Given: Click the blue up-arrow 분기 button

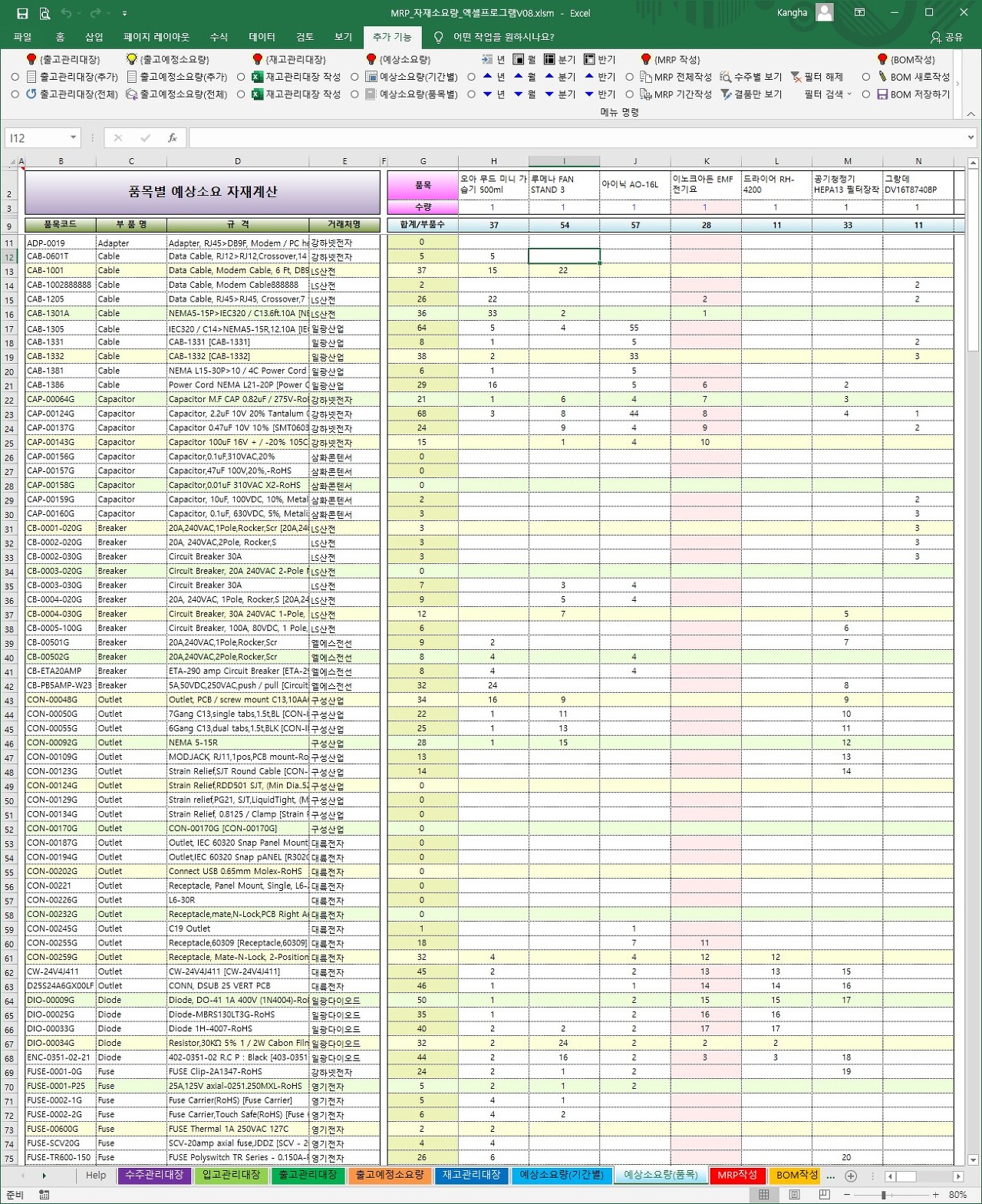Looking at the screenshot, I should click(x=560, y=77).
